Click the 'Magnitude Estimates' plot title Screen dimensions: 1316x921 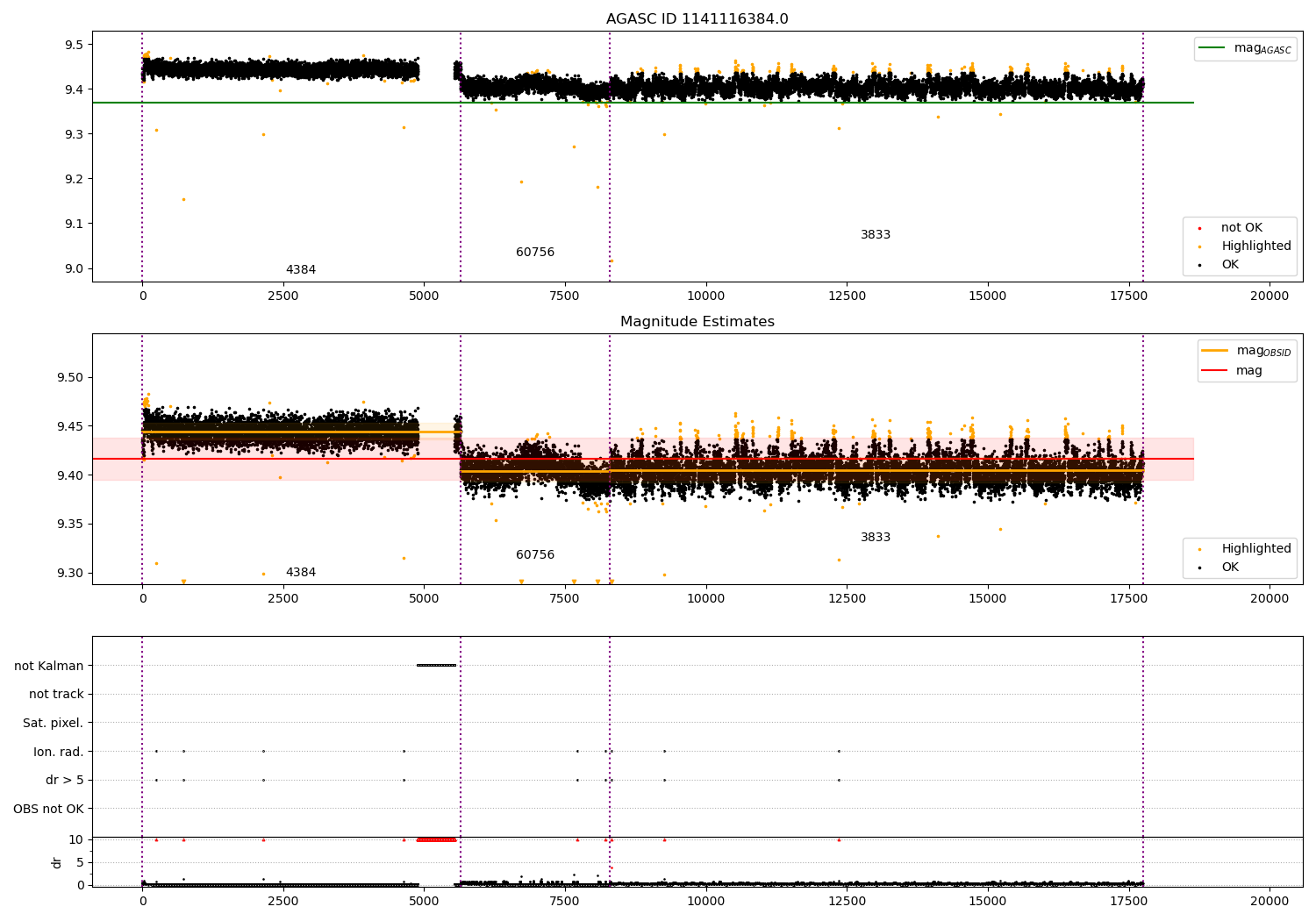[x=697, y=322]
